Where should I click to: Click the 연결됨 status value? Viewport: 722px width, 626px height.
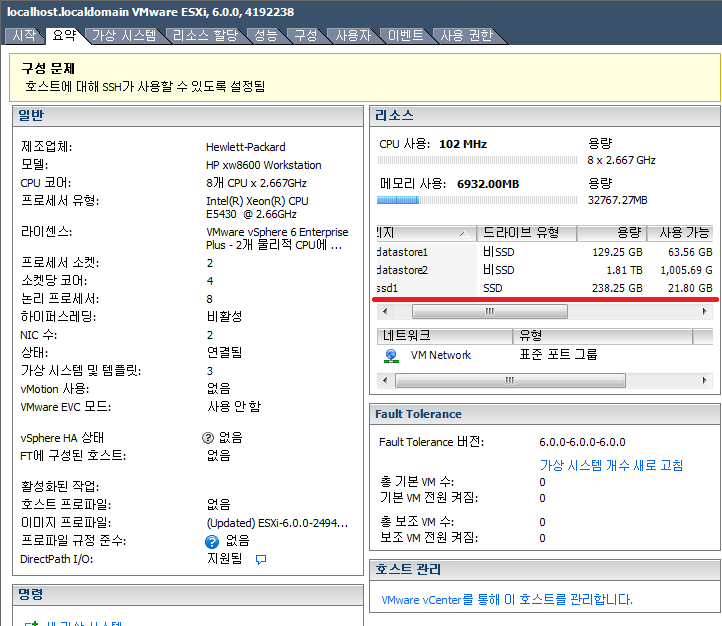(x=224, y=353)
